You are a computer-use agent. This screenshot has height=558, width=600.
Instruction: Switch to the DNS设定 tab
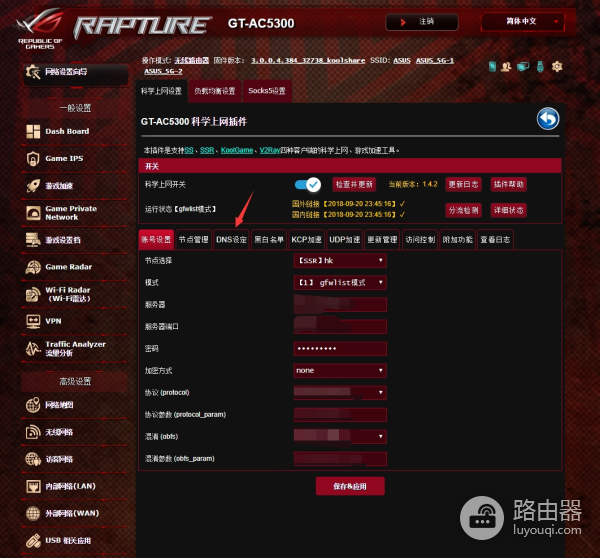(231, 240)
